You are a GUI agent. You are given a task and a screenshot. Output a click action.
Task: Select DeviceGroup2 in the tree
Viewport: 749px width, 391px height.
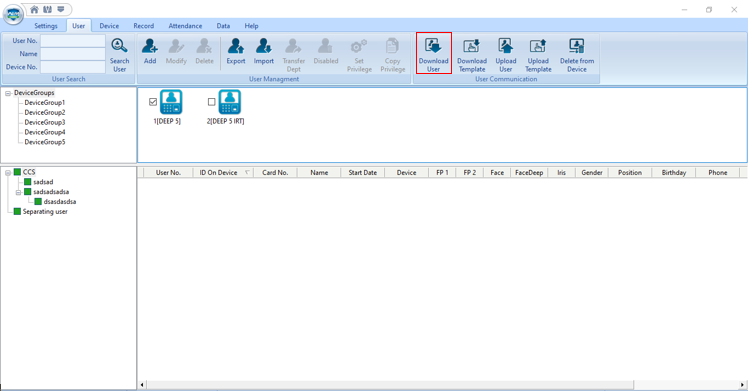(45, 113)
